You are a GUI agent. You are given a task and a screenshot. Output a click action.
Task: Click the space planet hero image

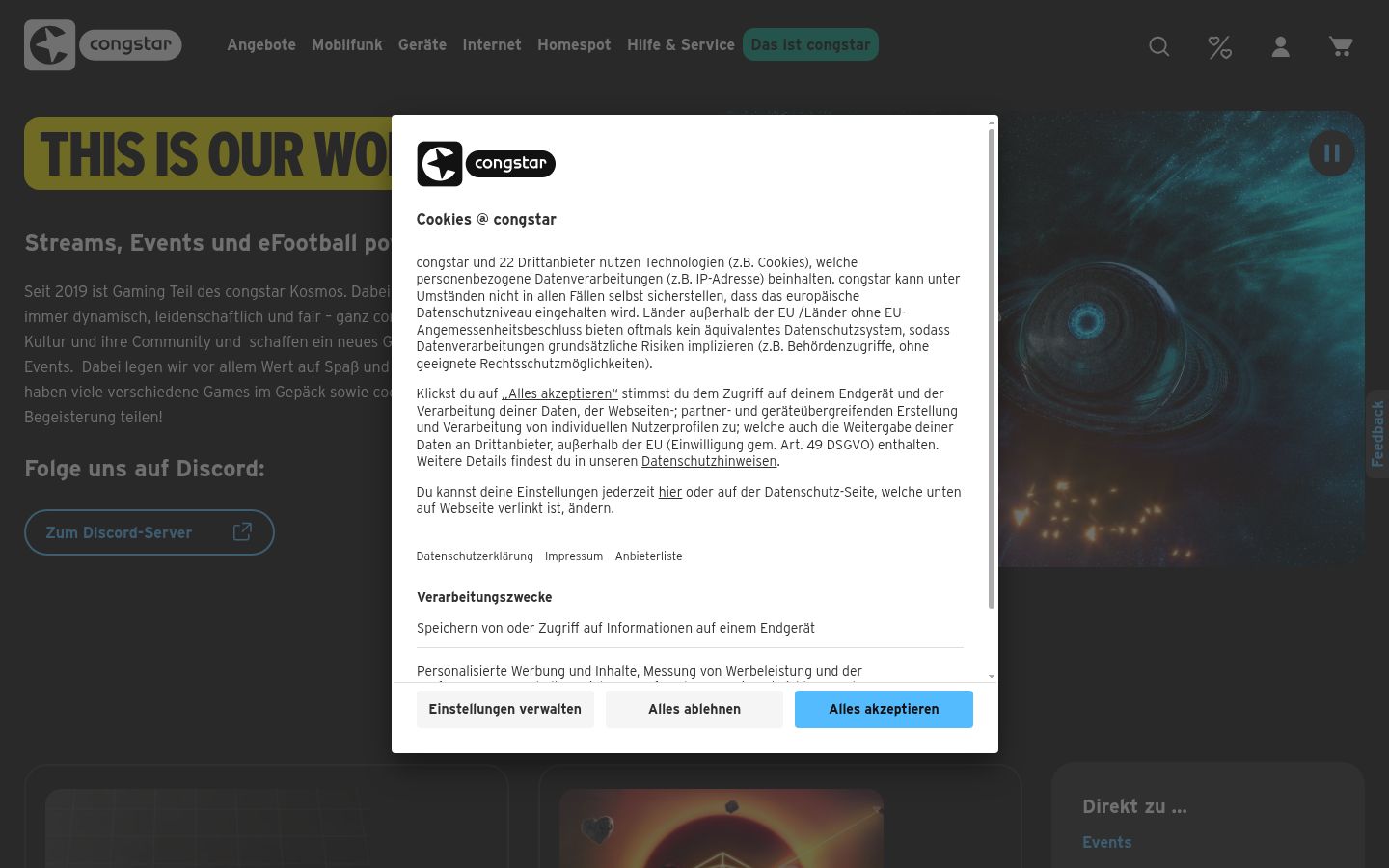[x=1182, y=338]
